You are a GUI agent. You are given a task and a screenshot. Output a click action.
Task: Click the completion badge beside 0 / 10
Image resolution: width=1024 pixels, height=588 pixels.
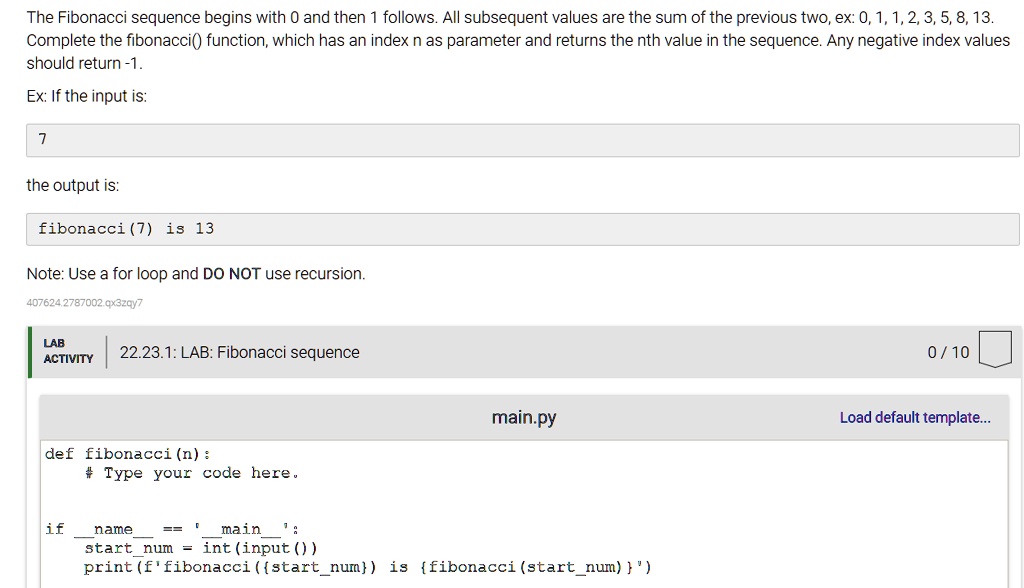995,349
